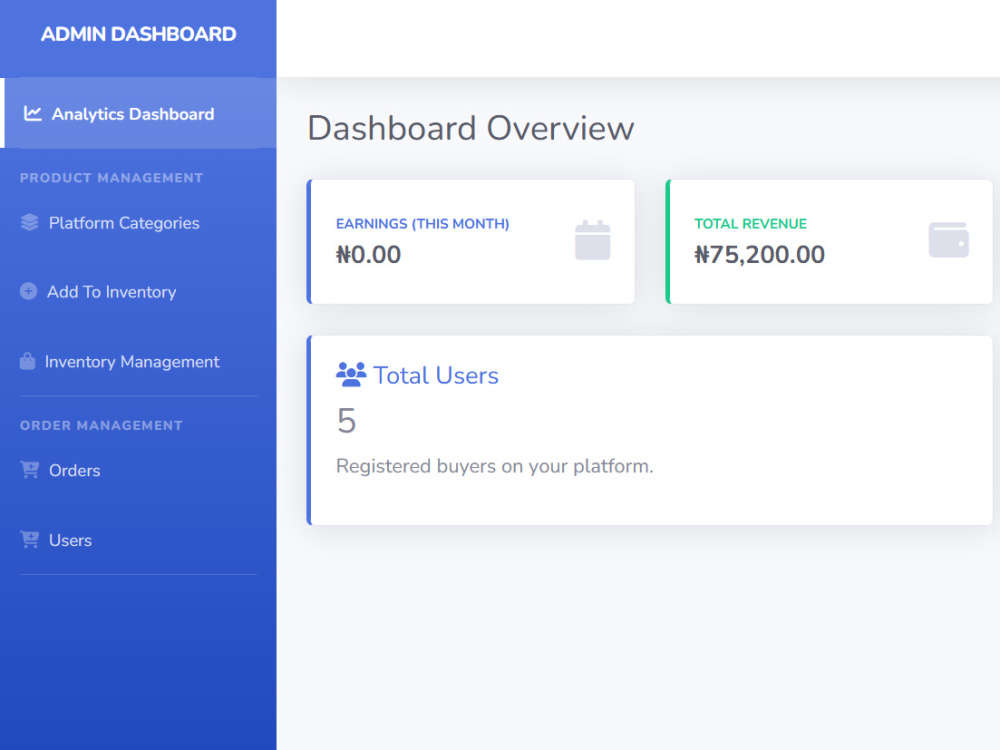Screen dimensions: 1000x750
Task: Click the 'Registered buyers on your platform.' text
Action: tap(494, 466)
